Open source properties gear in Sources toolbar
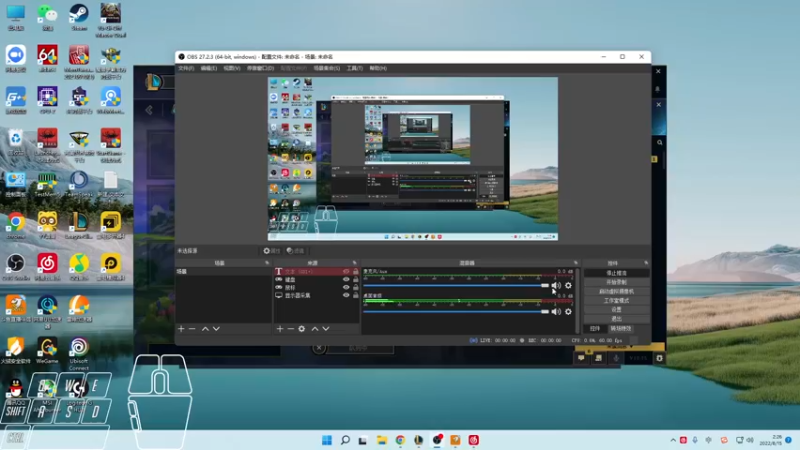 coord(301,328)
